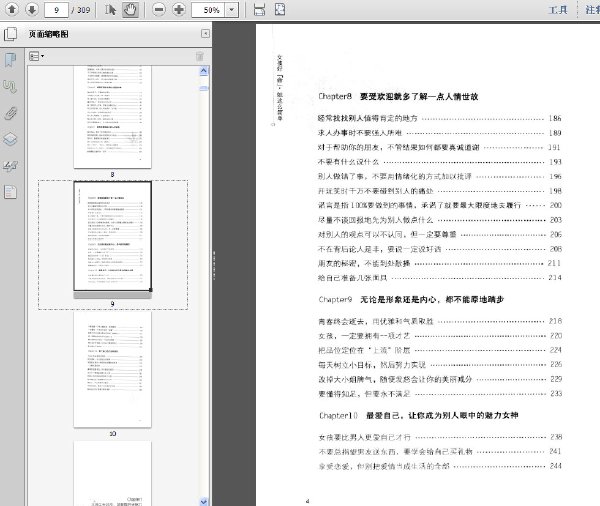Click the contents entry for page 193

pos(440,162)
